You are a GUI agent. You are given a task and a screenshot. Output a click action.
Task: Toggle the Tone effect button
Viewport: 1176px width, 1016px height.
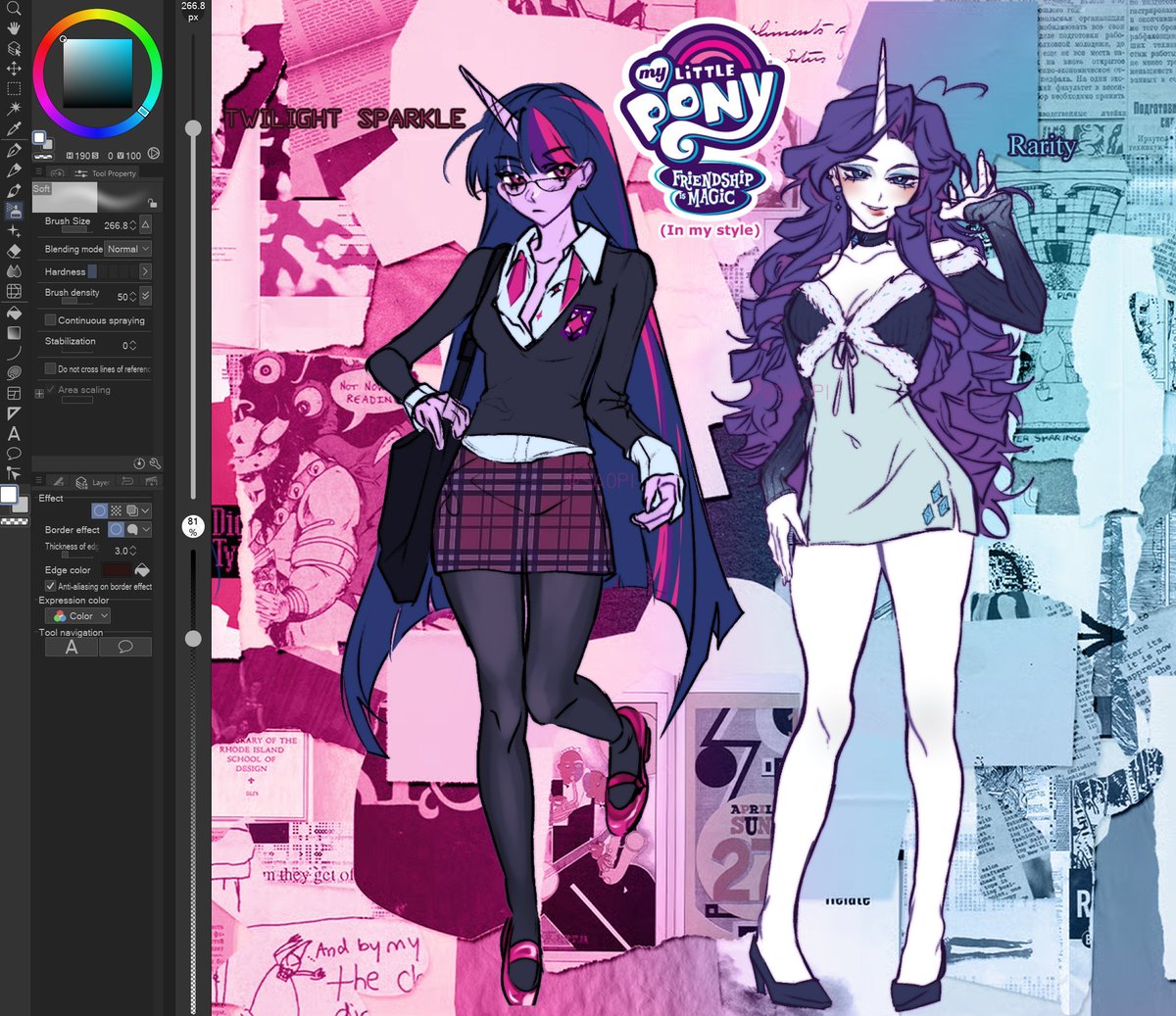pyautogui.click(x=116, y=510)
